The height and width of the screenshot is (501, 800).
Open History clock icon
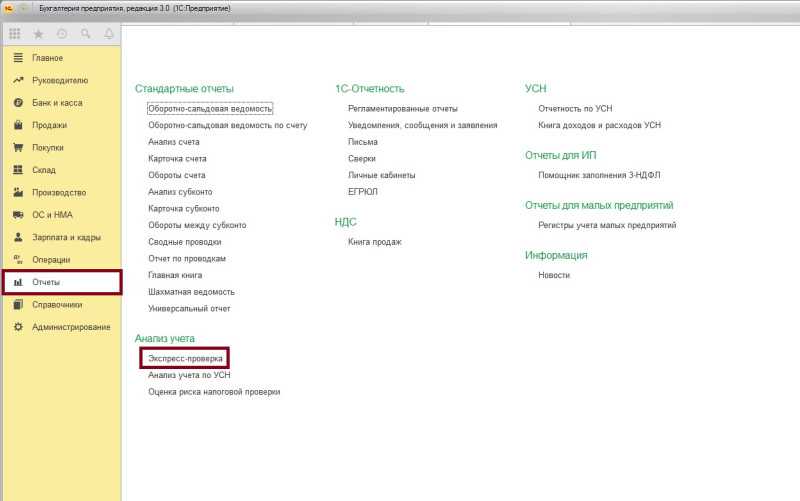click(x=62, y=34)
